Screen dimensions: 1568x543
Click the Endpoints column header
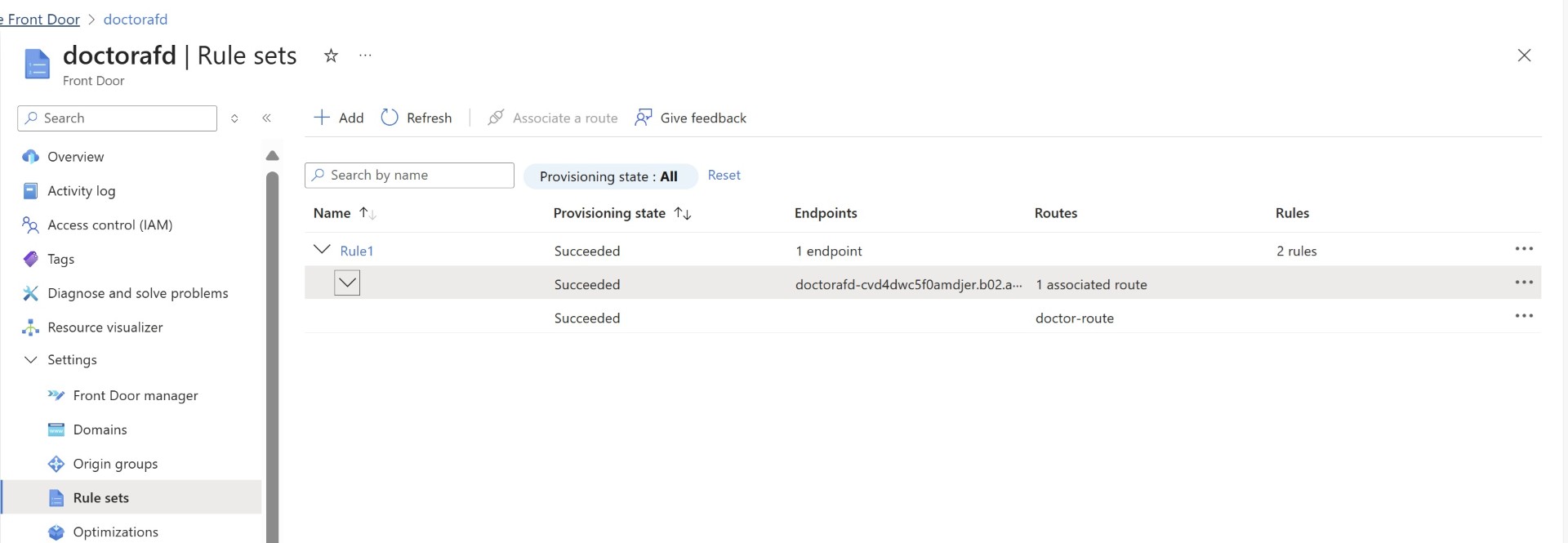[x=826, y=213]
